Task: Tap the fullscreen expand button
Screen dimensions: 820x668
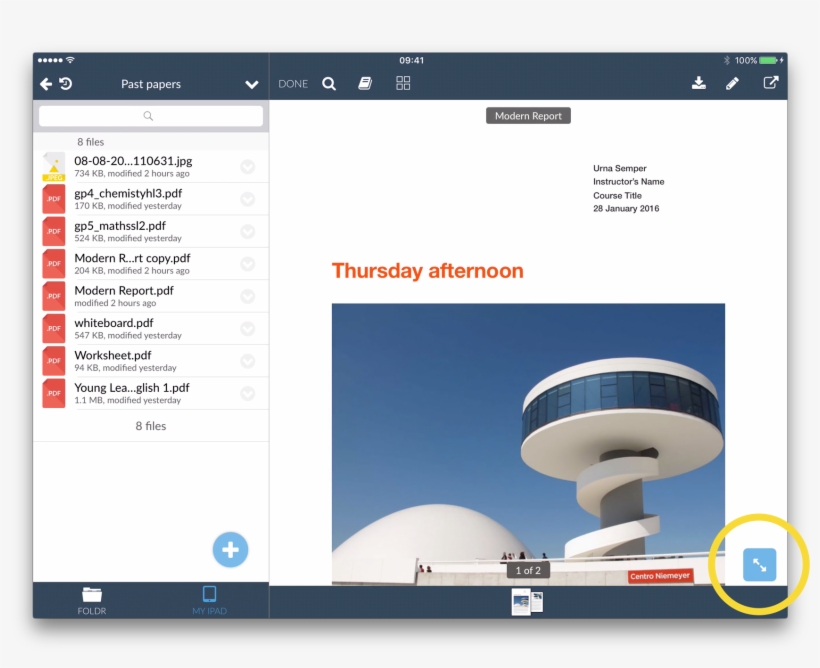Action: (759, 565)
